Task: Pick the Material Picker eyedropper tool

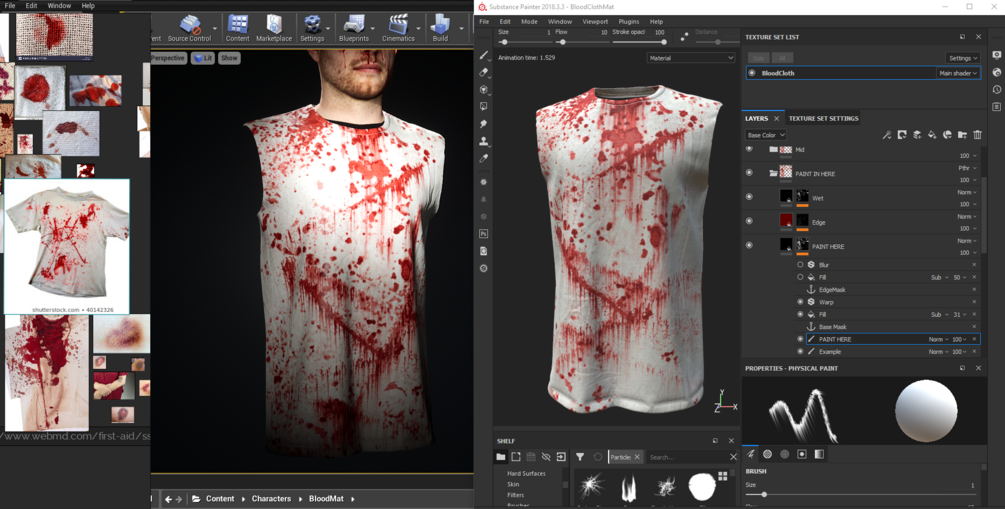Action: 484,159
